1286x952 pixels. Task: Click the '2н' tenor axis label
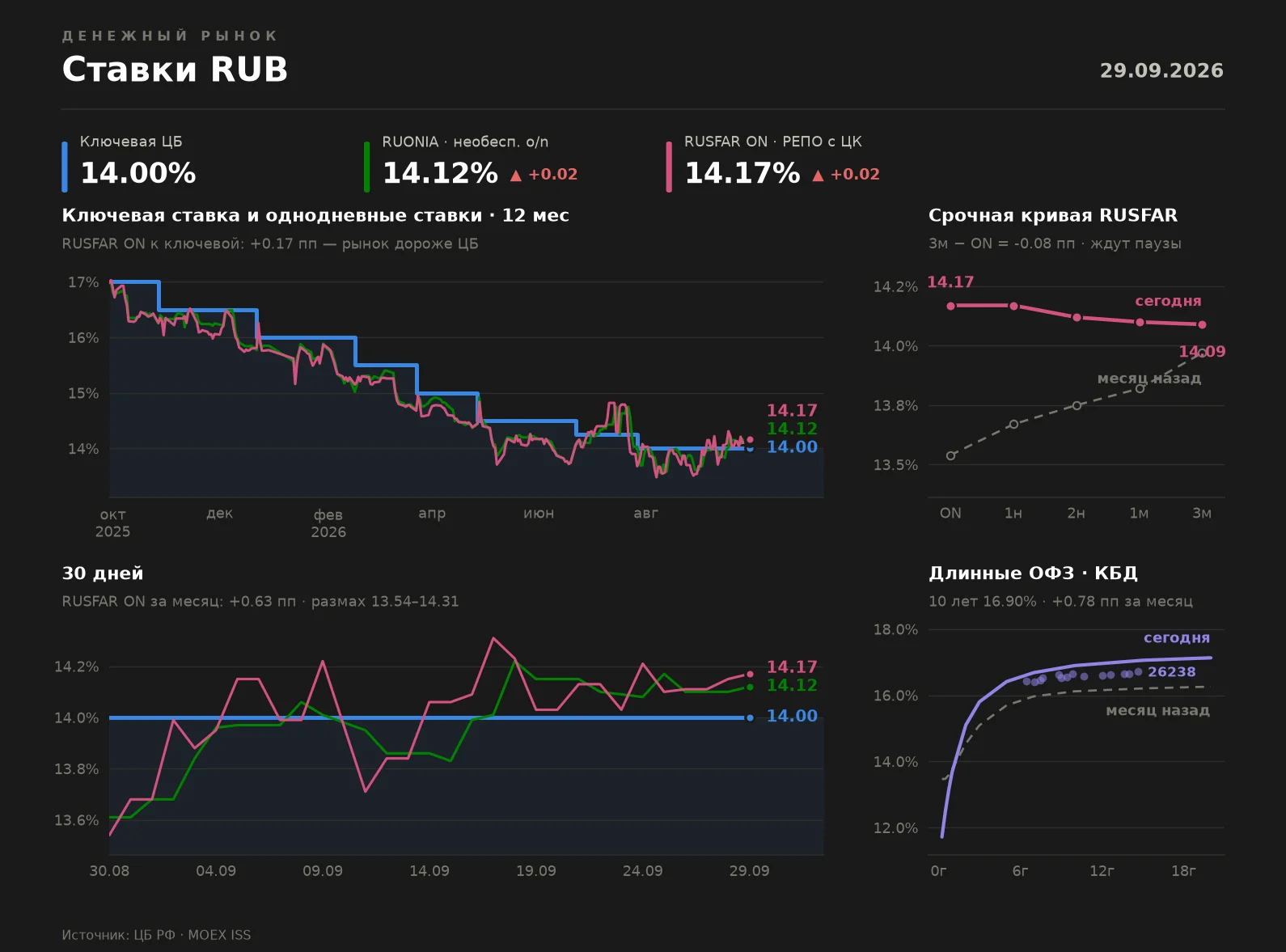[1076, 513]
